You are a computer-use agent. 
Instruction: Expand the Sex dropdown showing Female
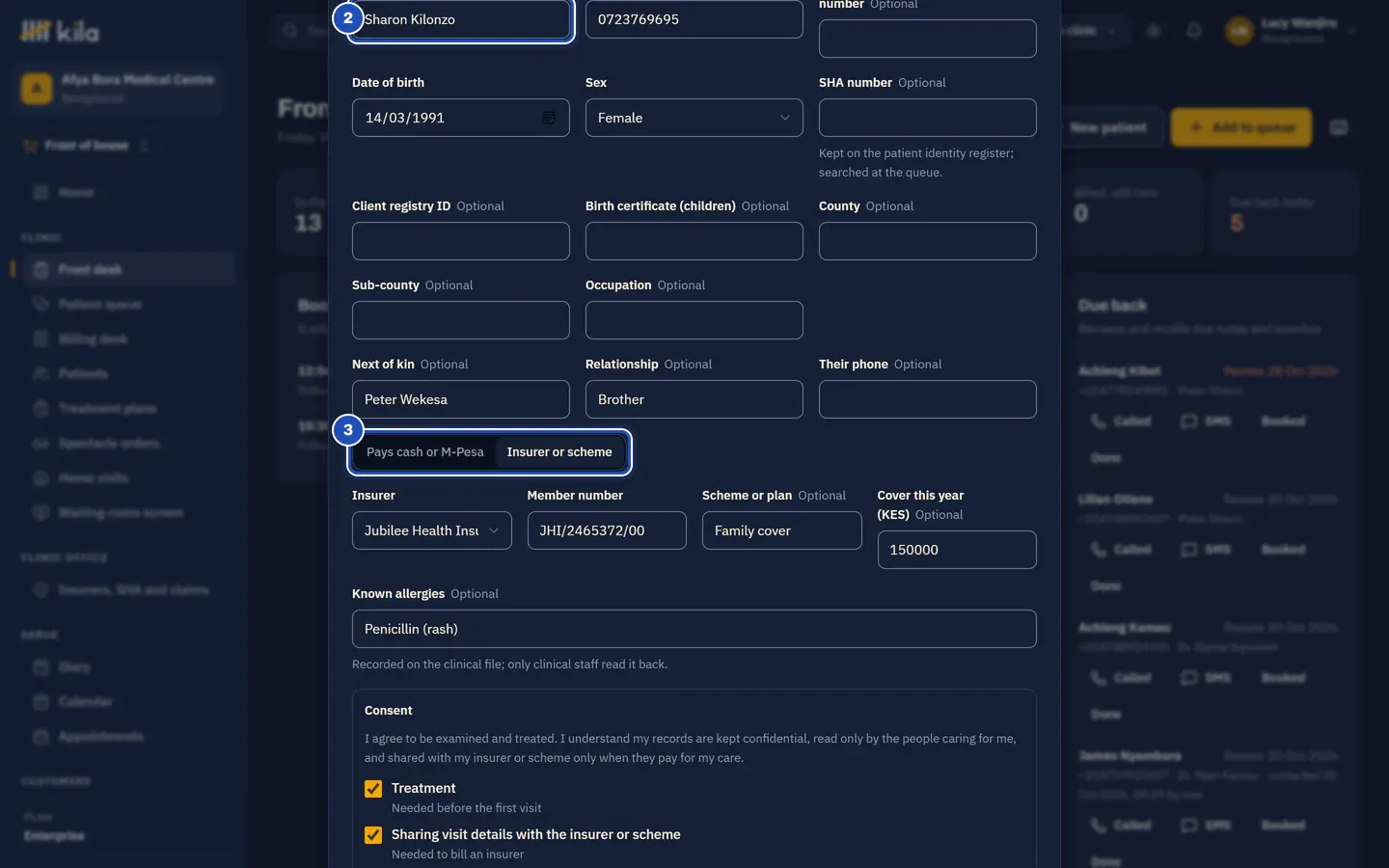coord(694,118)
